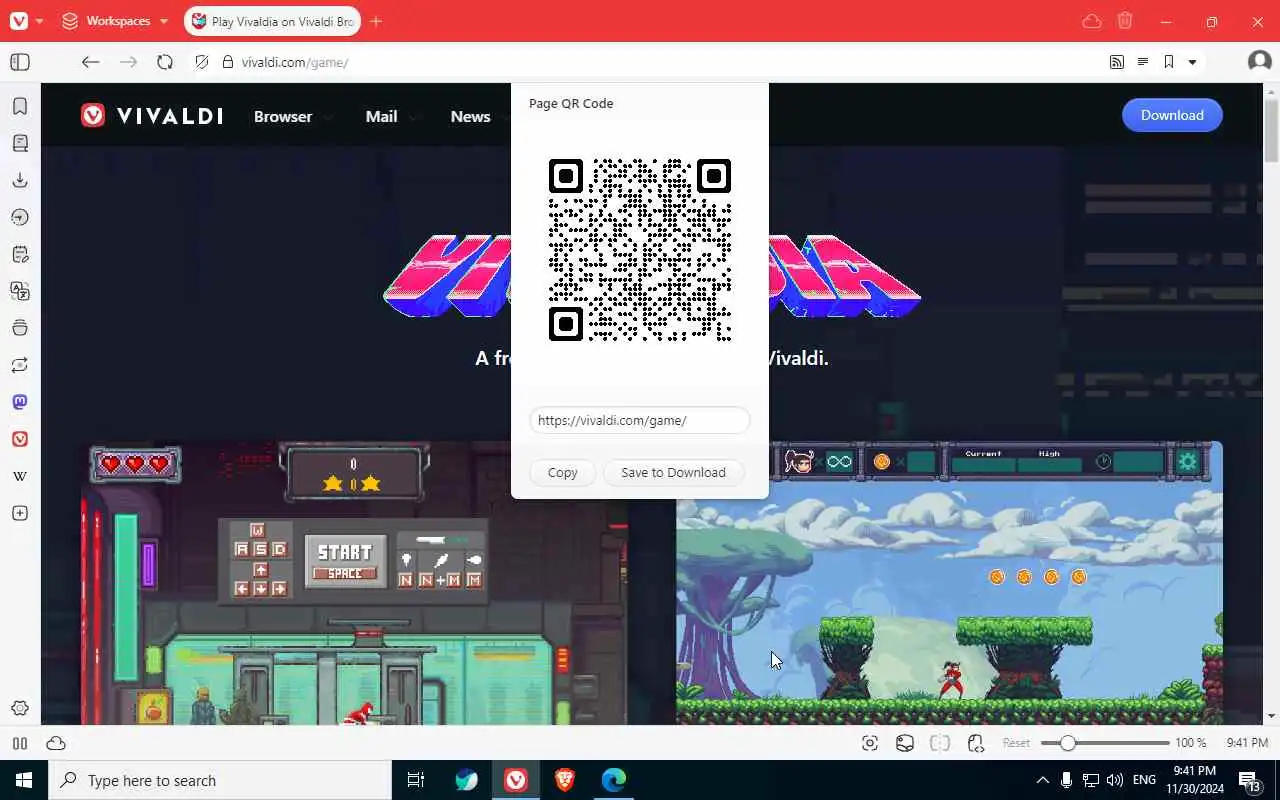Reset the page zoom level
Screen dimensions: 1280x800
[x=1016, y=743]
